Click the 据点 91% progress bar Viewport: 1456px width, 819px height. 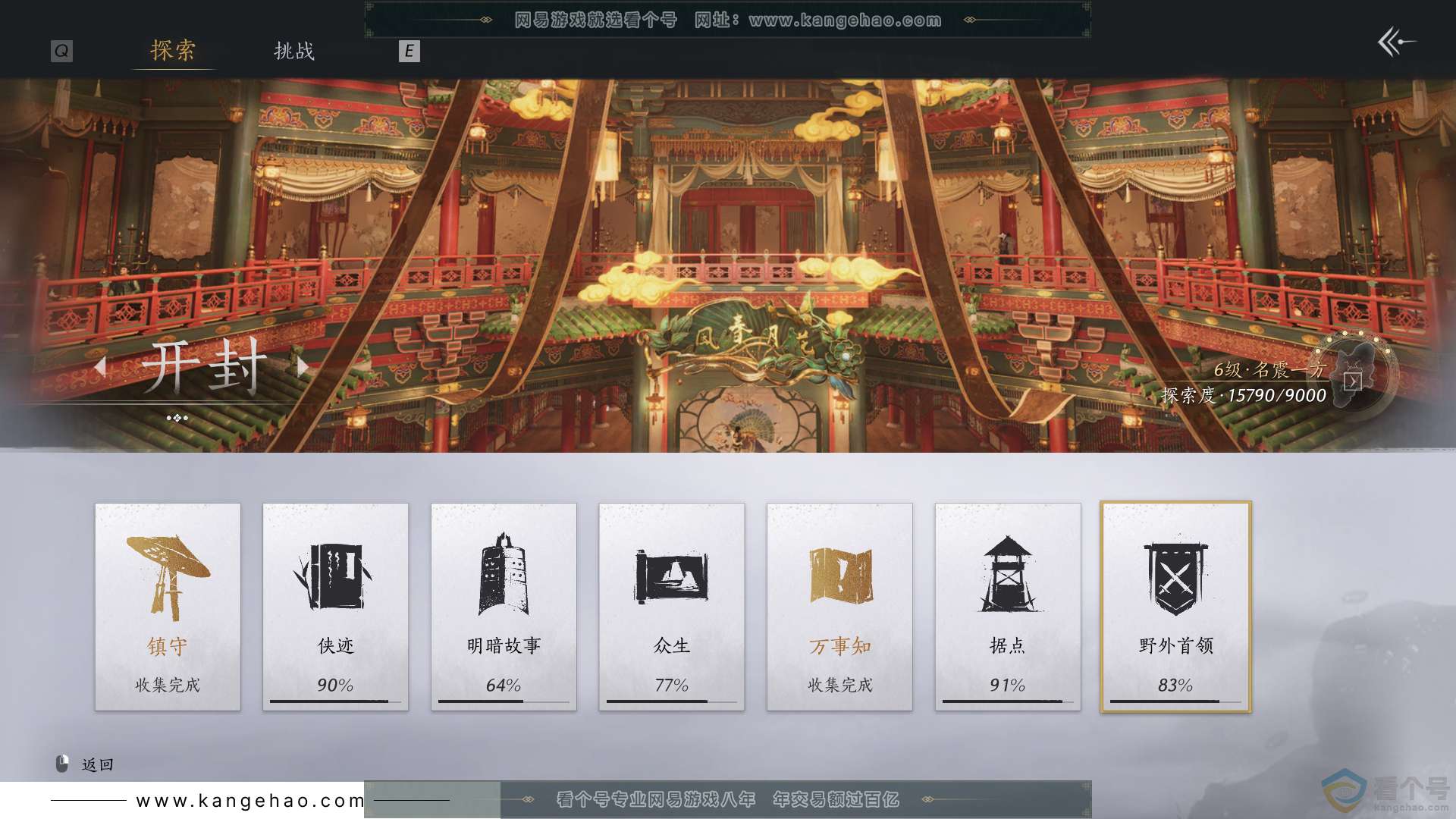coord(1008,701)
